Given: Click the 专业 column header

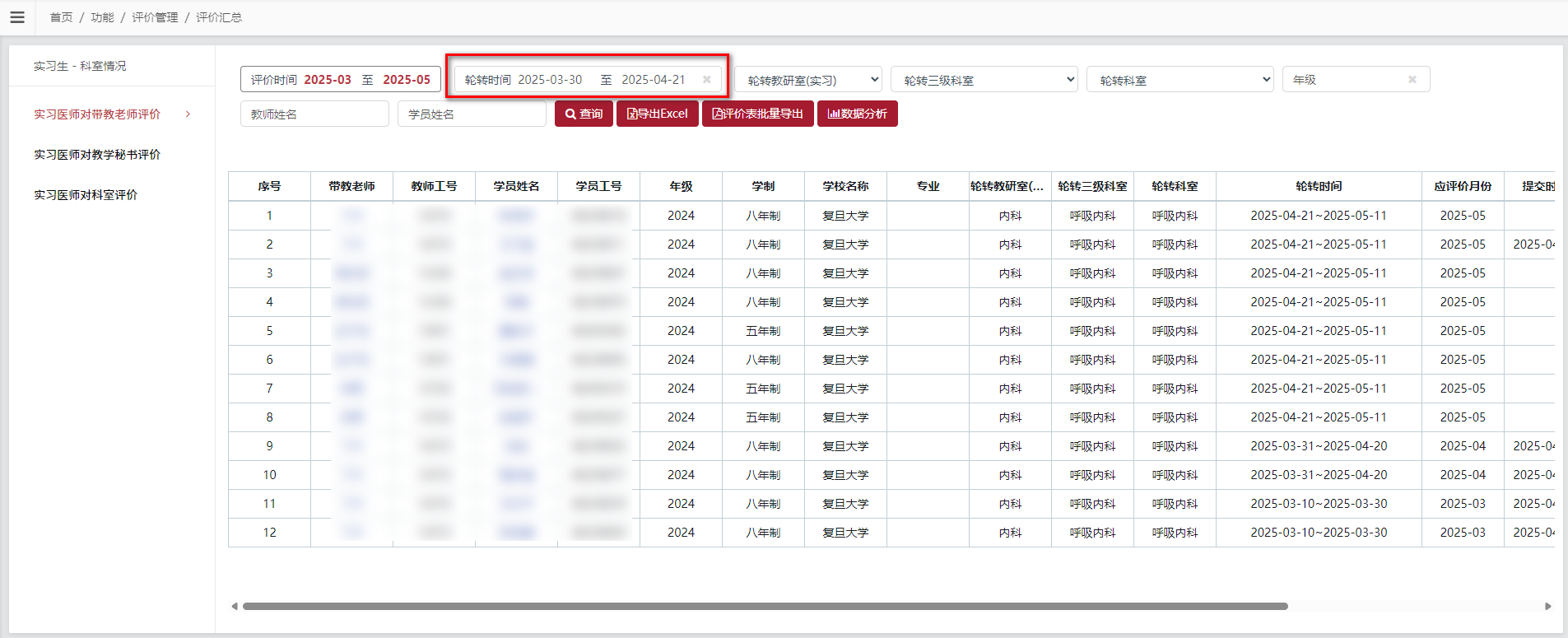Looking at the screenshot, I should [x=928, y=186].
